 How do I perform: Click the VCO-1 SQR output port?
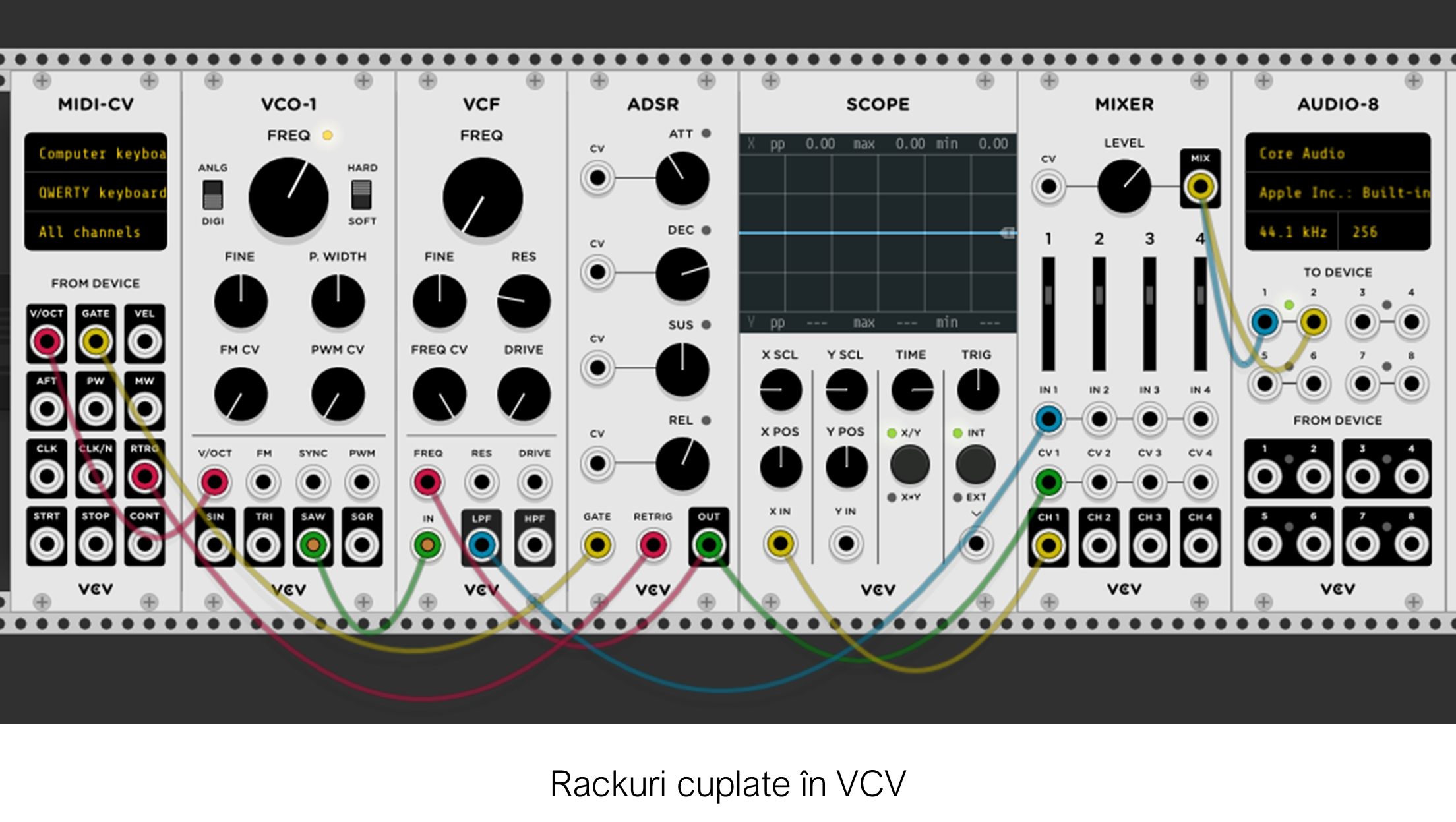click(361, 545)
